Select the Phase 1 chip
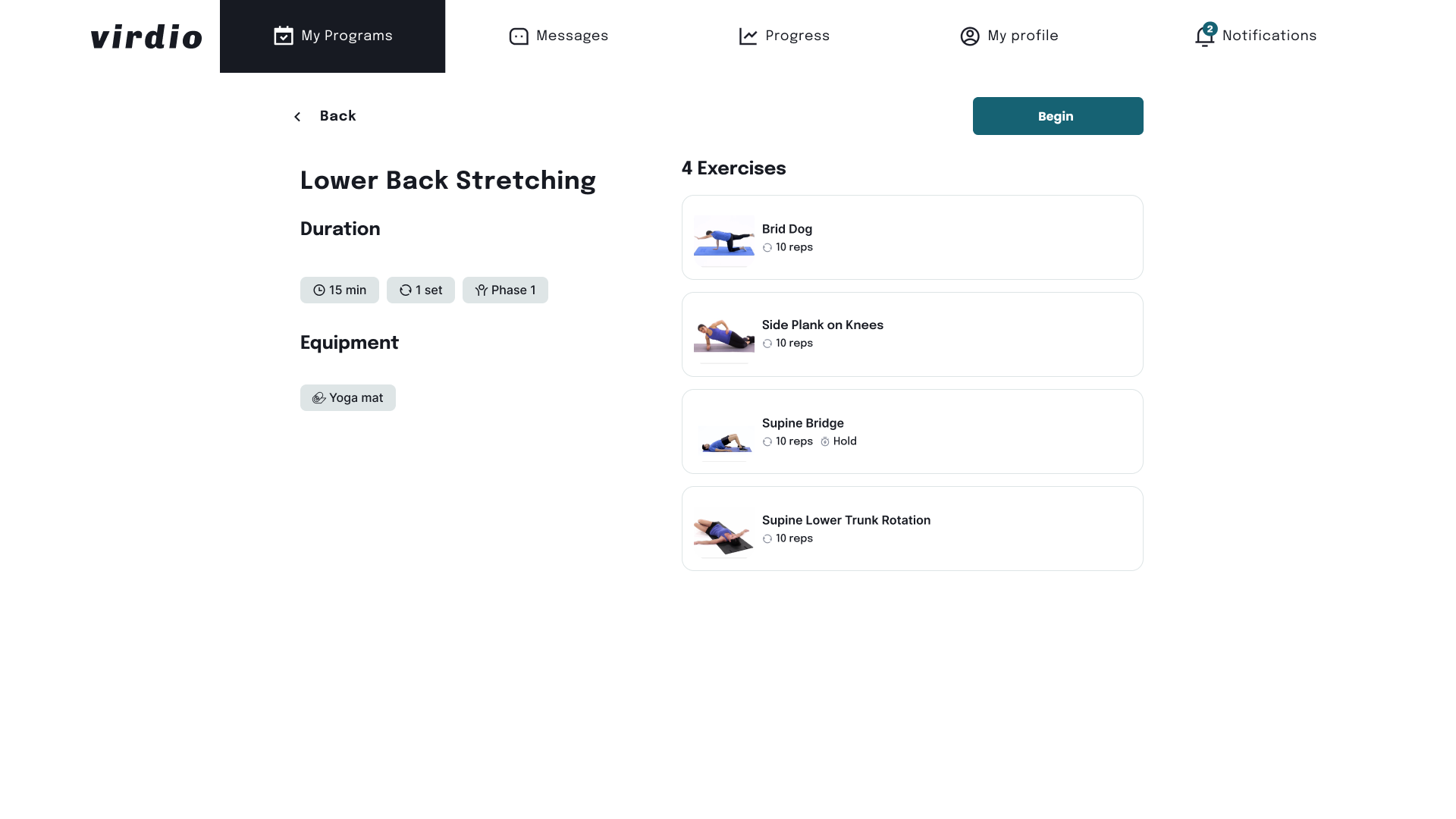The height and width of the screenshot is (819, 1456). [505, 290]
